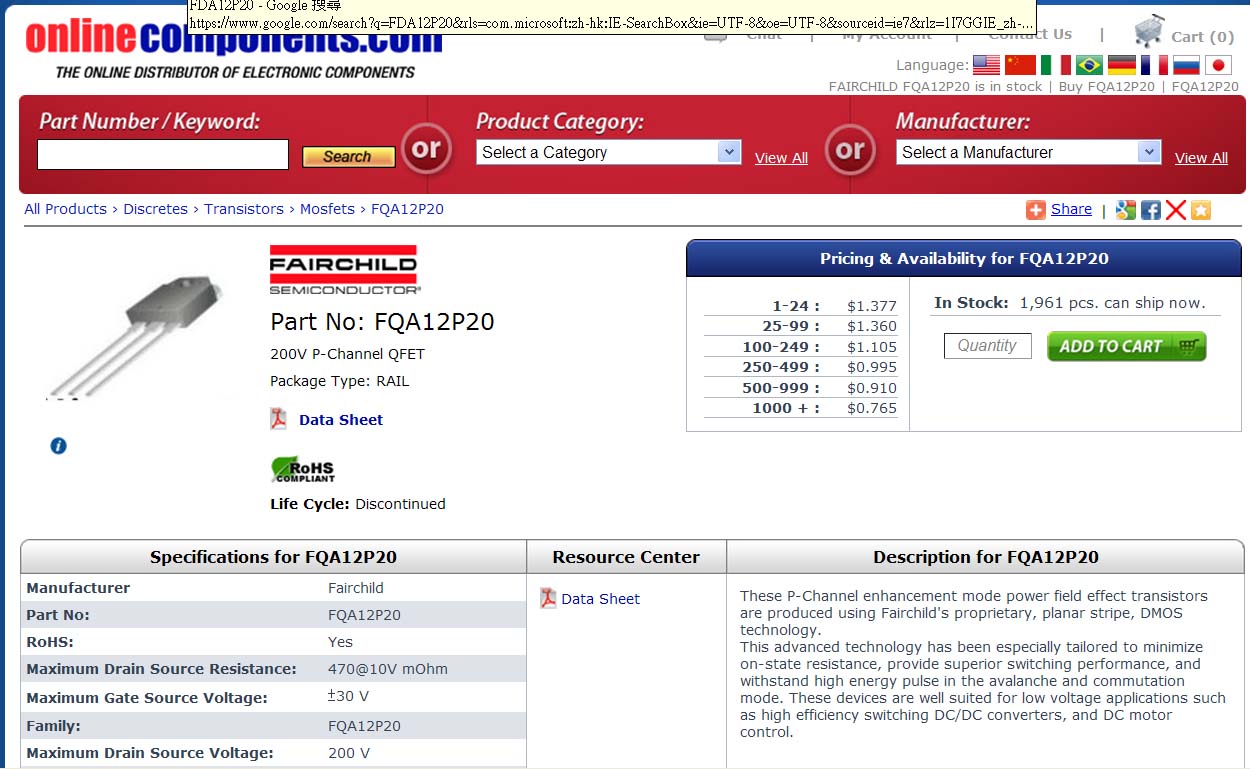
Task: Click the ADD TO CART button
Action: coord(1127,346)
